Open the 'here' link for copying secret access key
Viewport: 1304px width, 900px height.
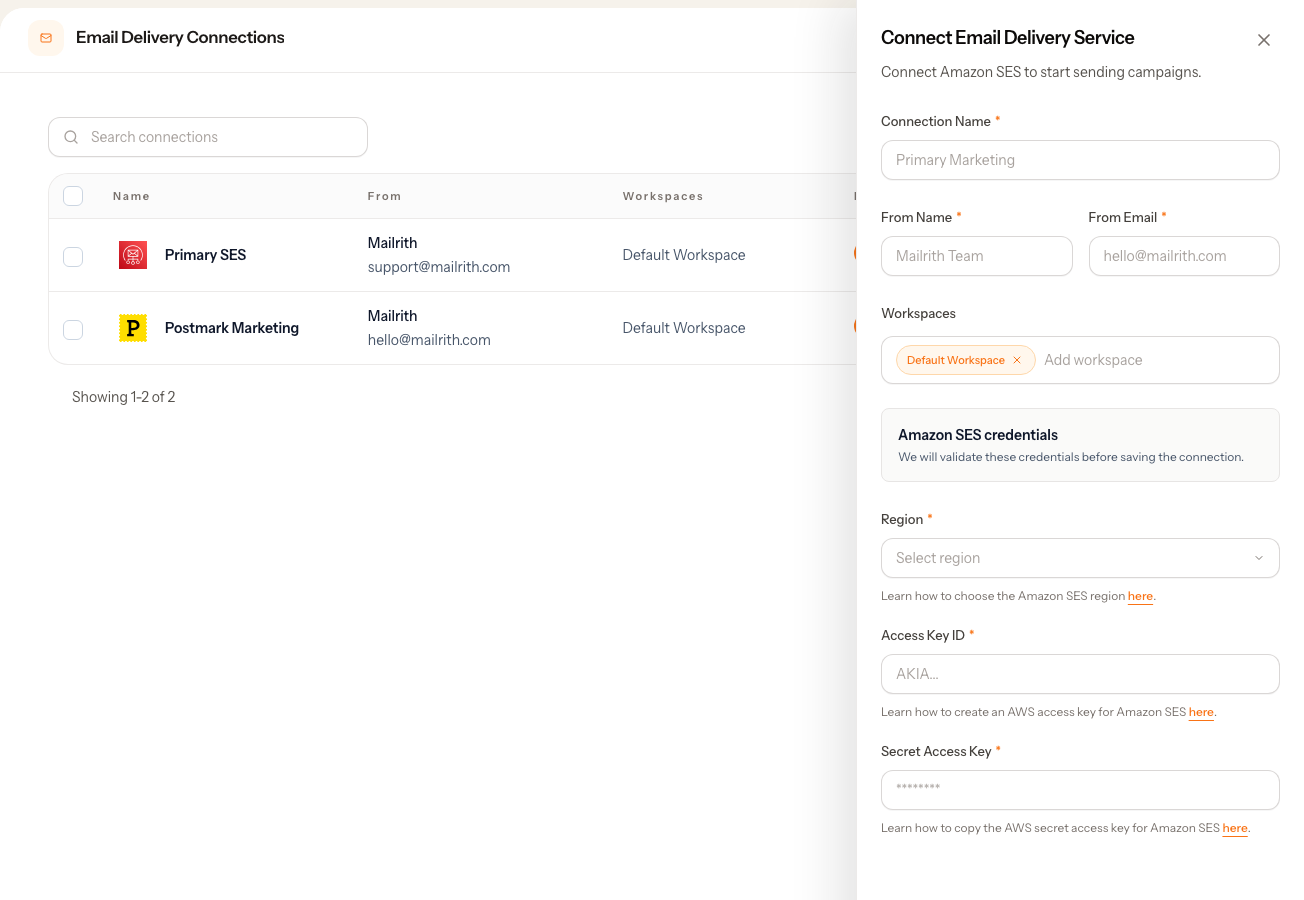coord(1235,828)
